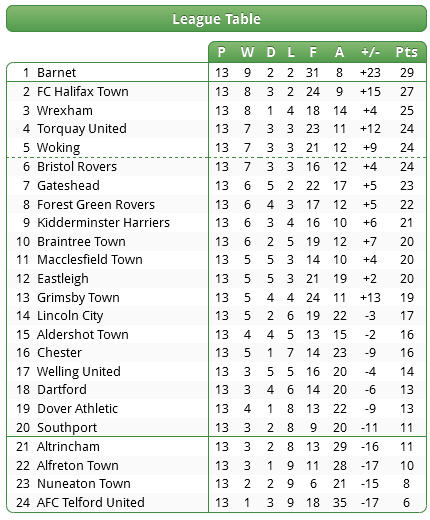Image resolution: width=430 pixels, height=520 pixels.
Task: Select the W column header
Action: click(x=247, y=52)
